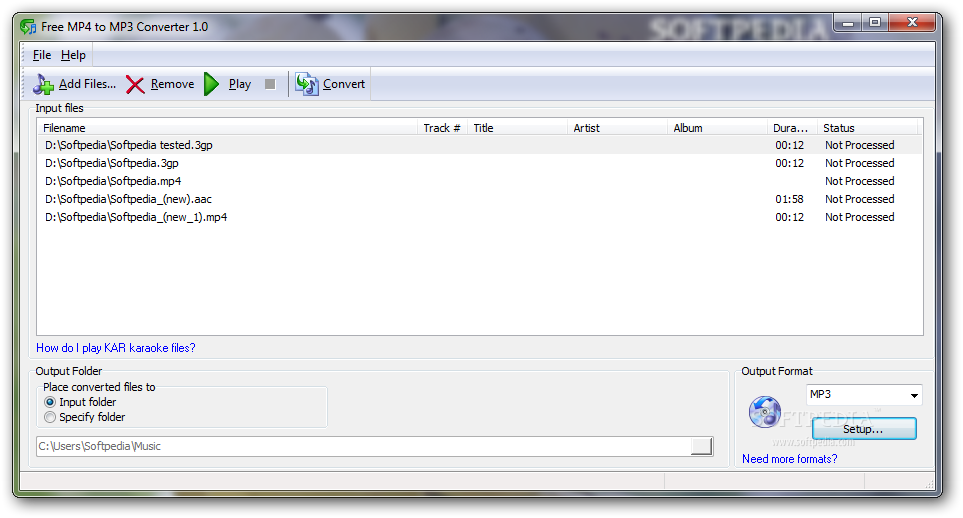Viewport: 963px width, 518px height.
Task: Sort by the Album column header
Action: (717, 128)
